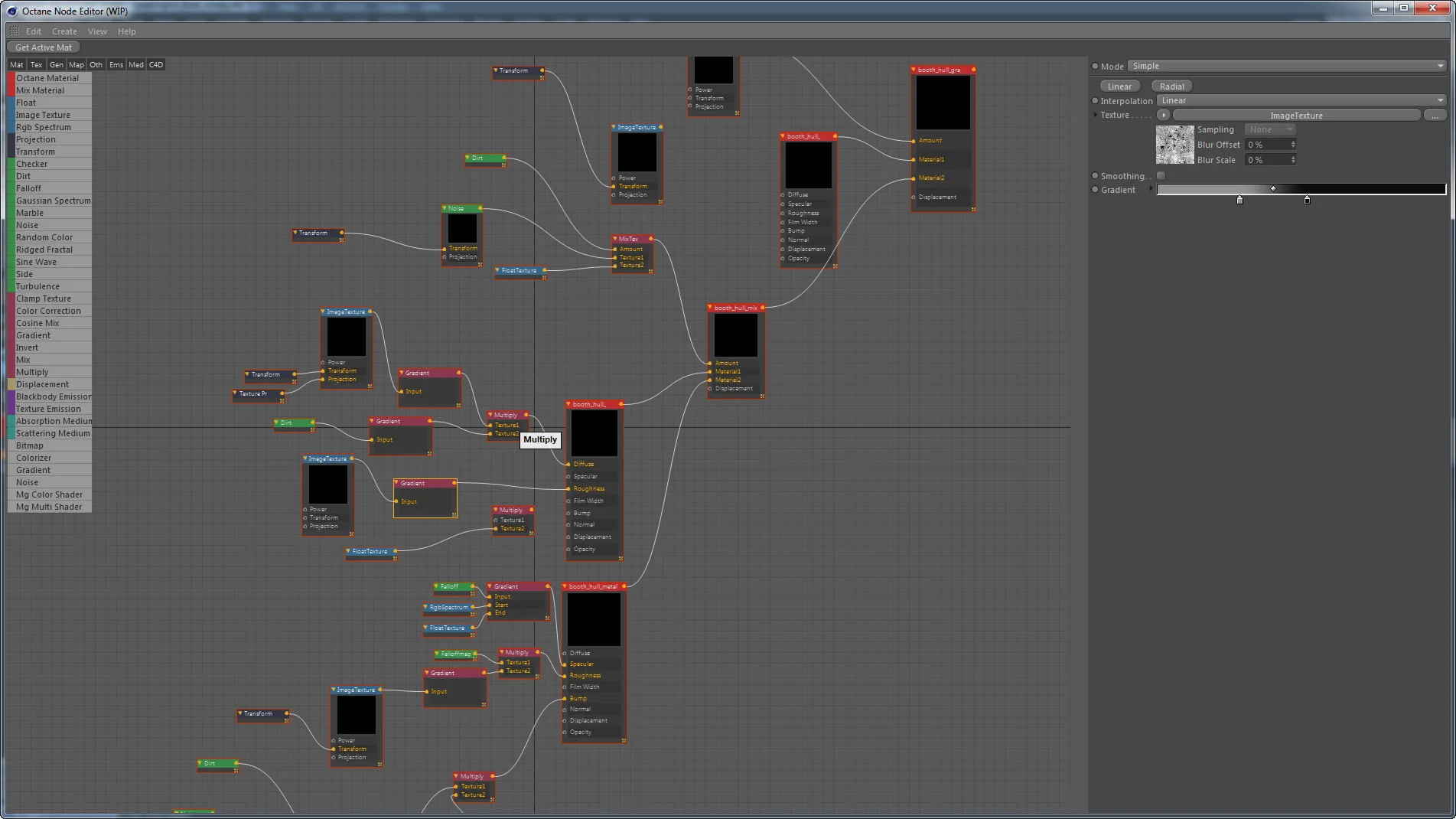Screen dimensions: 1456x819
Task: Open the Sampling dropdown showing None
Action: coord(1269,130)
